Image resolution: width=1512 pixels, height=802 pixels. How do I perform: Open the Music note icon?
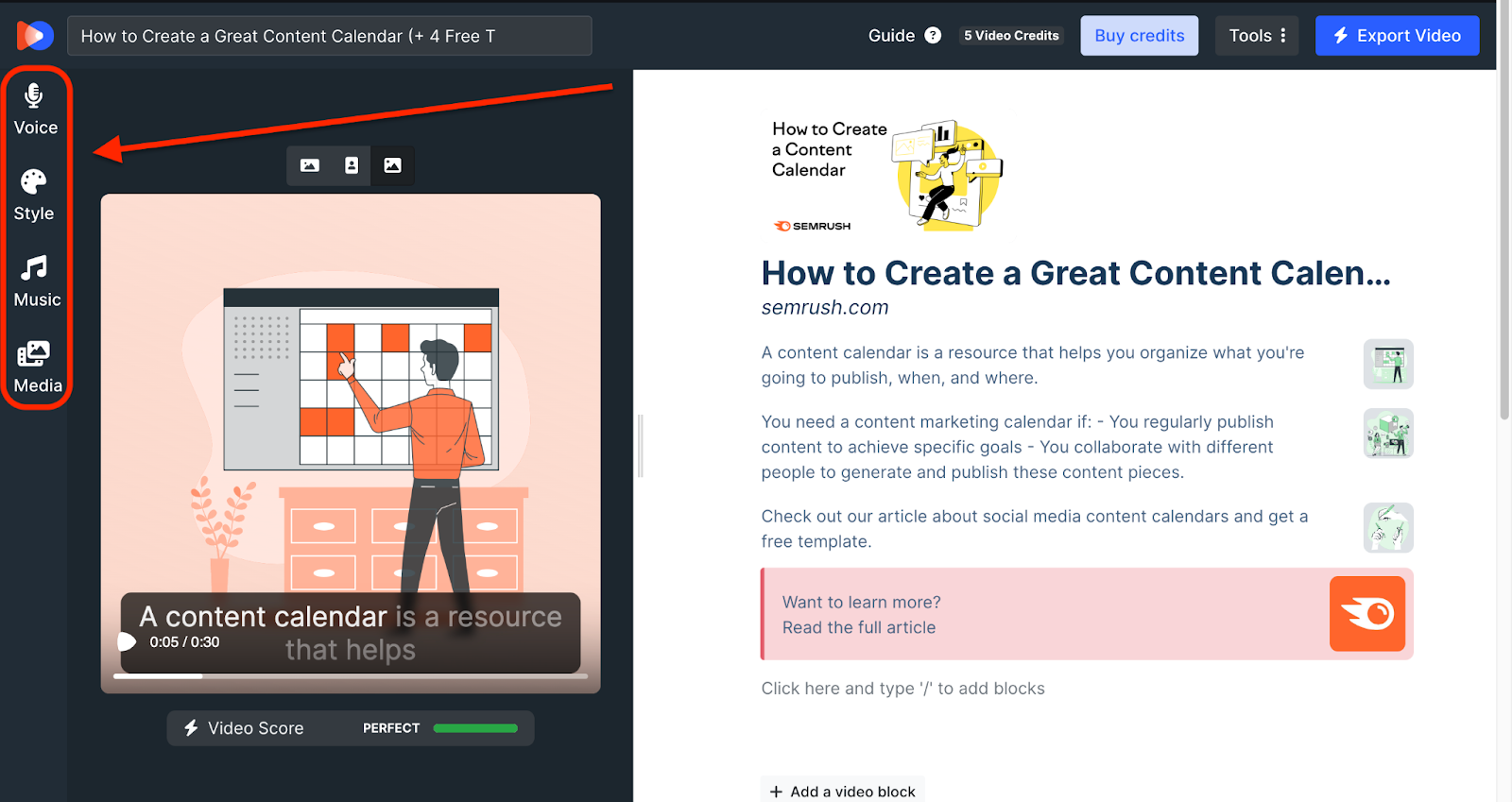[34, 268]
